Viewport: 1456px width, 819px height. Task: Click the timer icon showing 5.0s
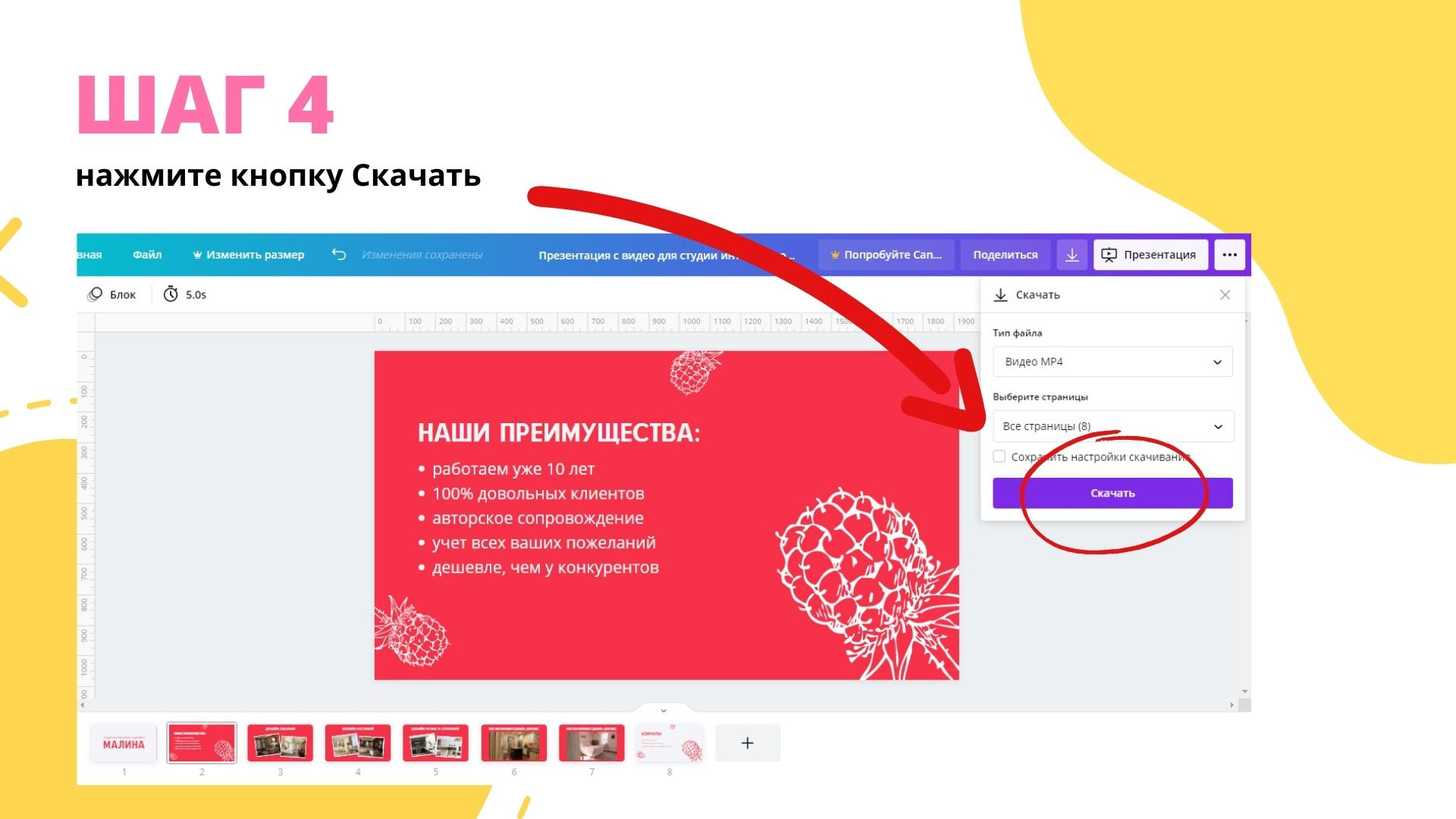pos(171,294)
